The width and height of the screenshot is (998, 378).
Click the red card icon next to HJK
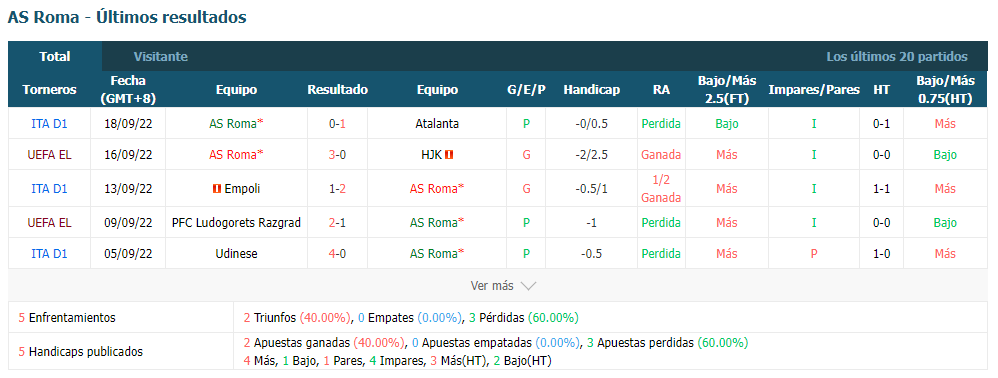point(449,155)
